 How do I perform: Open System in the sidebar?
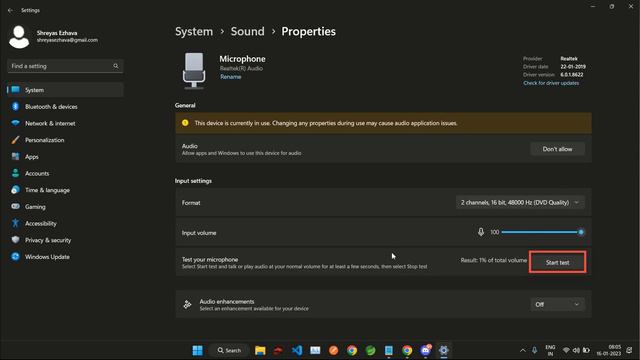(65, 90)
